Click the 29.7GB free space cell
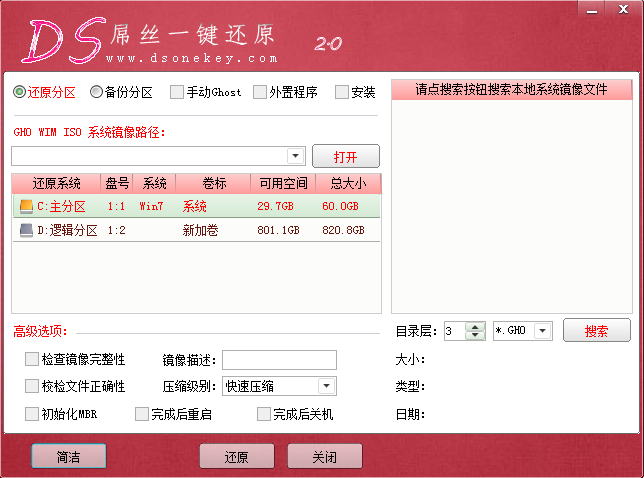Screen dimensions: 644x478 (x=275, y=206)
